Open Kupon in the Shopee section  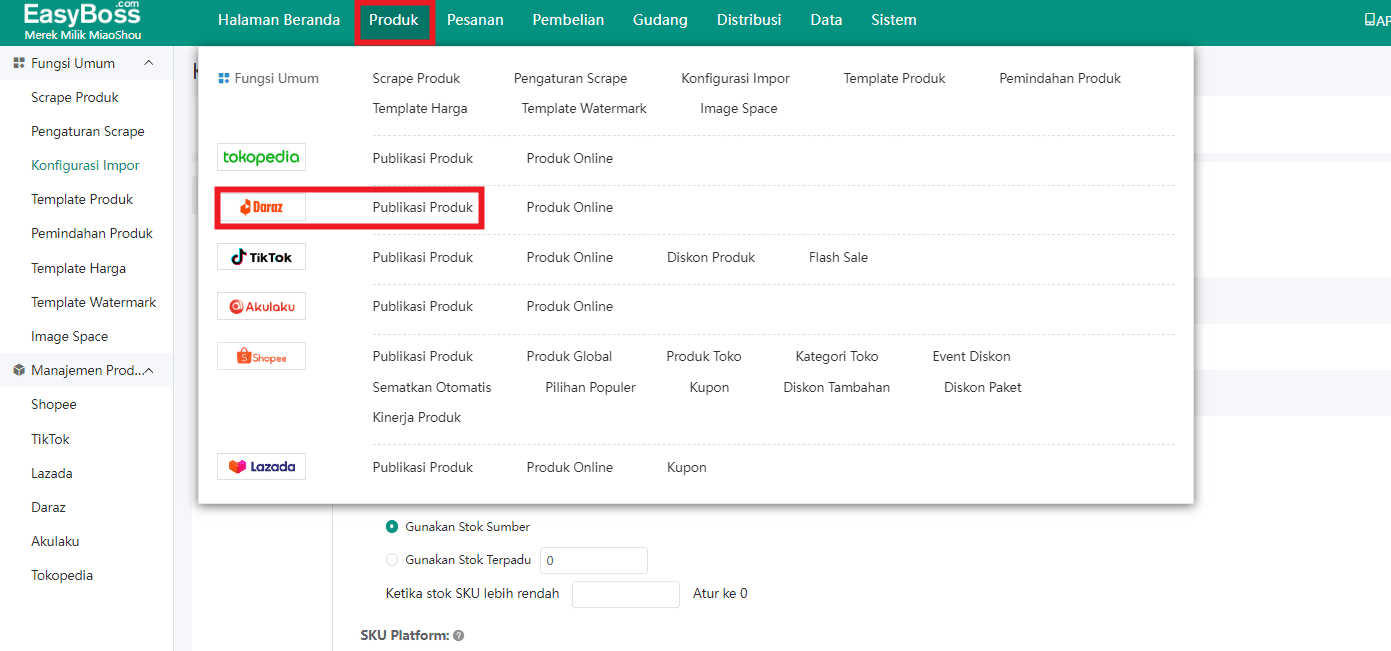coord(709,387)
